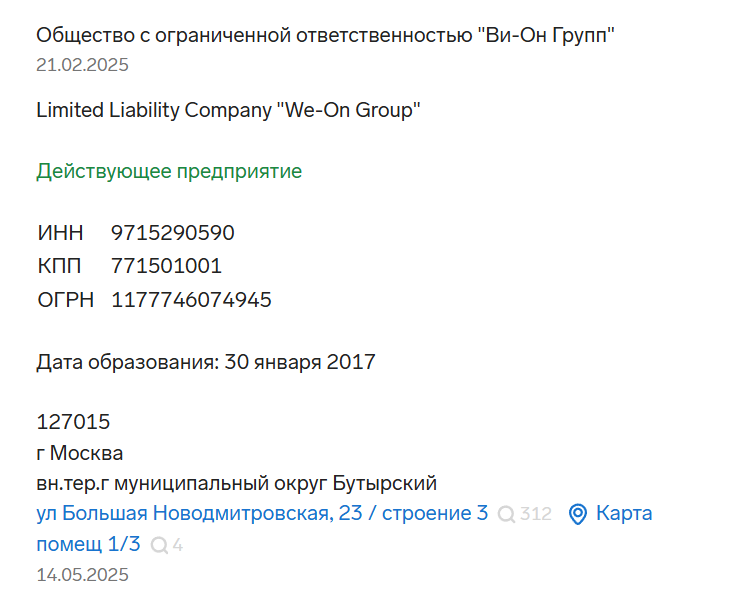Screen dimensions: 747x600
Task: Click the date 21.02.2025 under the title
Action: [82, 65]
